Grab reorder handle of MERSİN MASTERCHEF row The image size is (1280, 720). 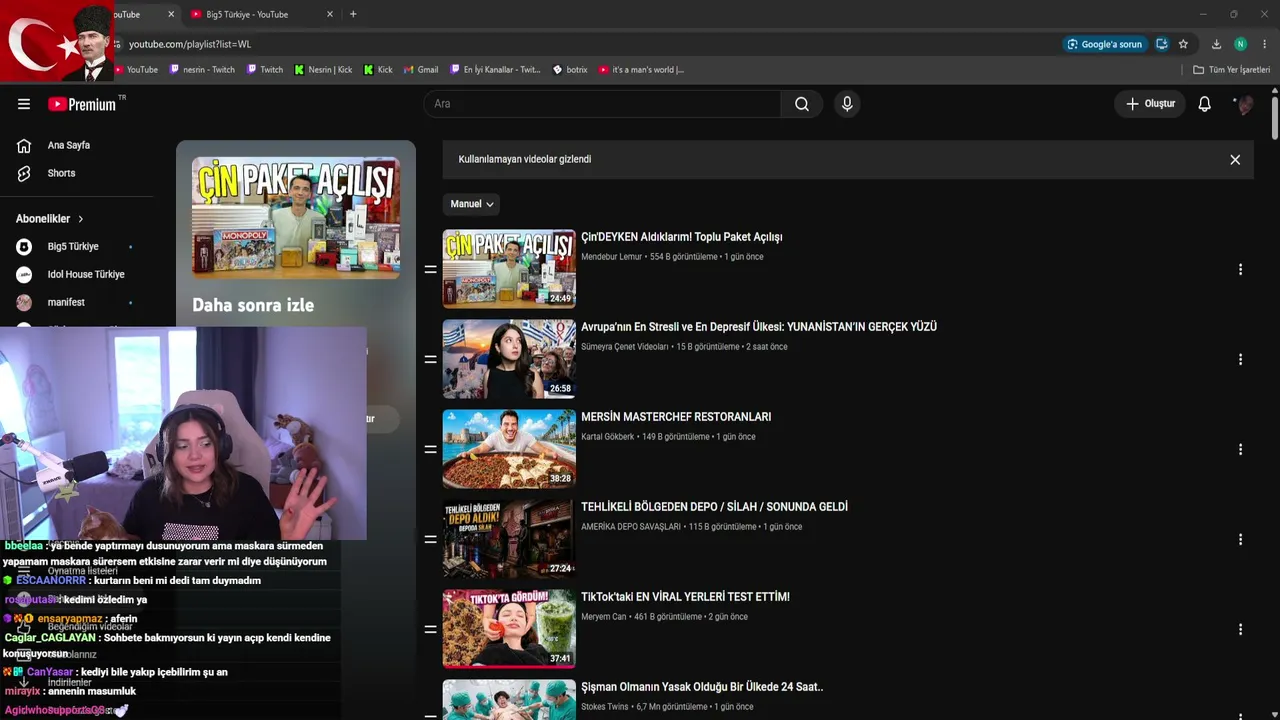coord(430,449)
